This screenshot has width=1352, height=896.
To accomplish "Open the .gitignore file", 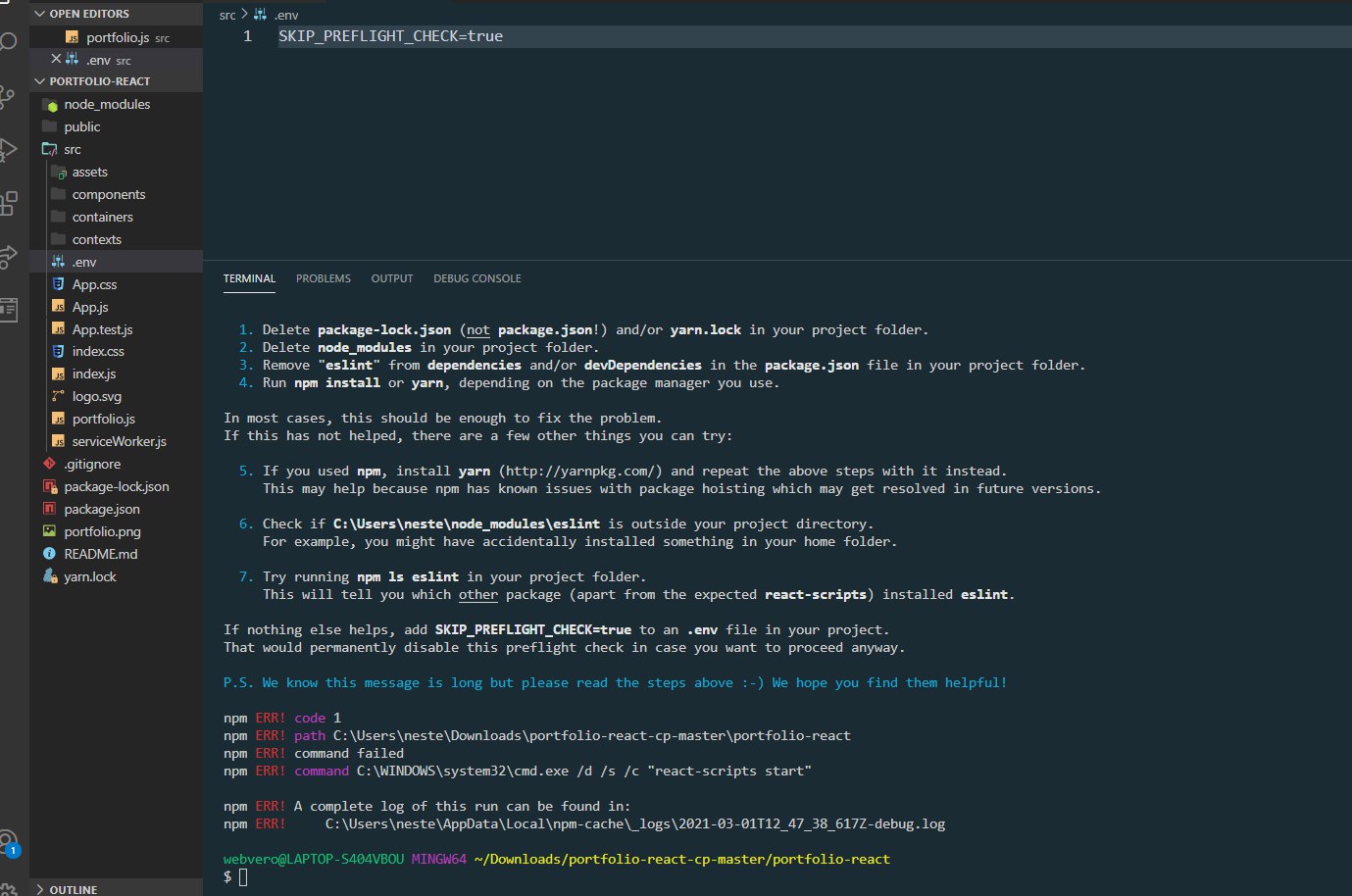I will (116, 464).
